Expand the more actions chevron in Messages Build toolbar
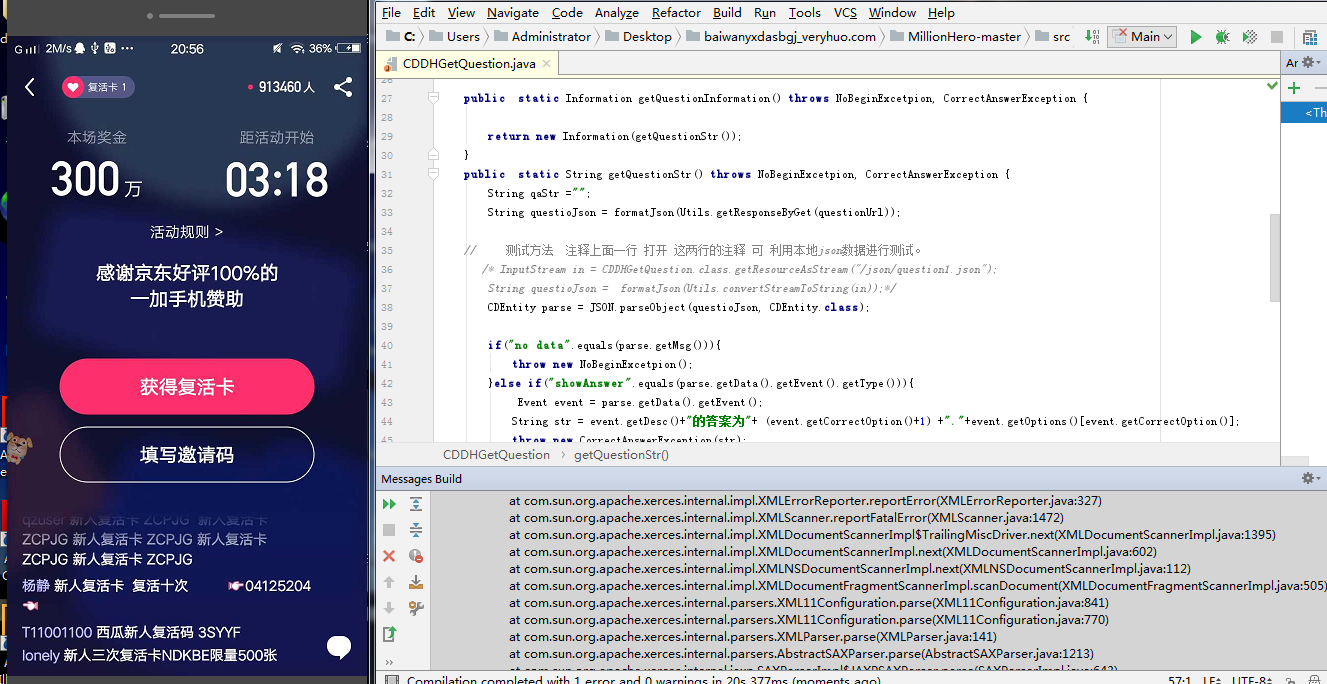The image size is (1327, 684). [x=389, y=662]
